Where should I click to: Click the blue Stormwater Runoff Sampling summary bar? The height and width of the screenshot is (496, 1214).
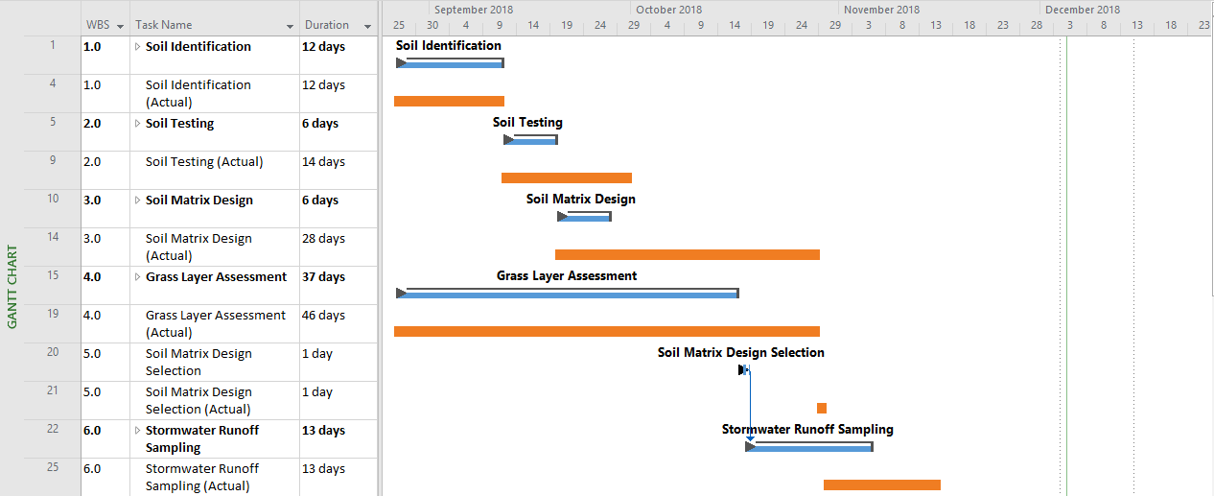(810, 447)
